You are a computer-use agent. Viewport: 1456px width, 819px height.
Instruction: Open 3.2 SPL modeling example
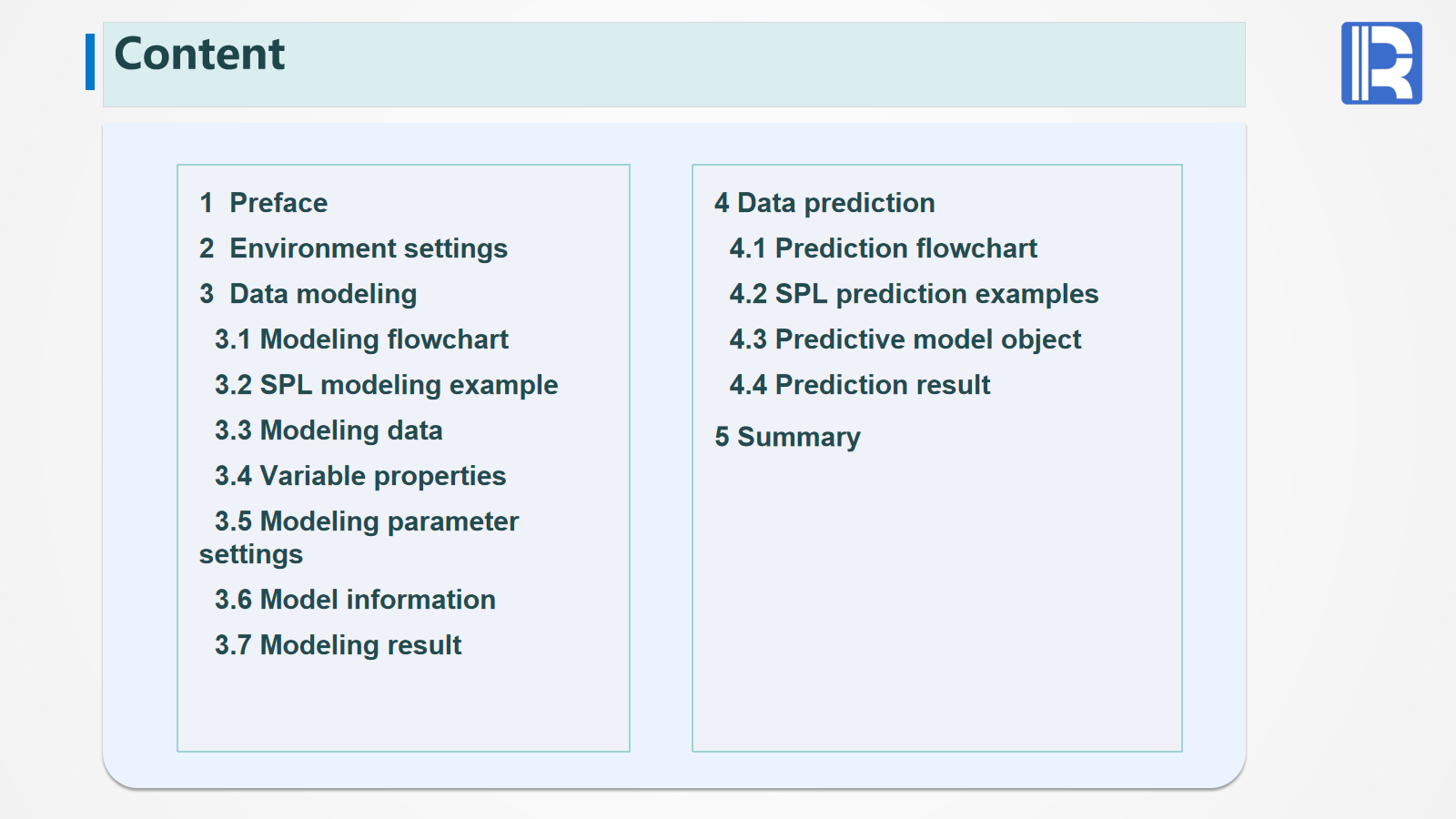(x=386, y=385)
